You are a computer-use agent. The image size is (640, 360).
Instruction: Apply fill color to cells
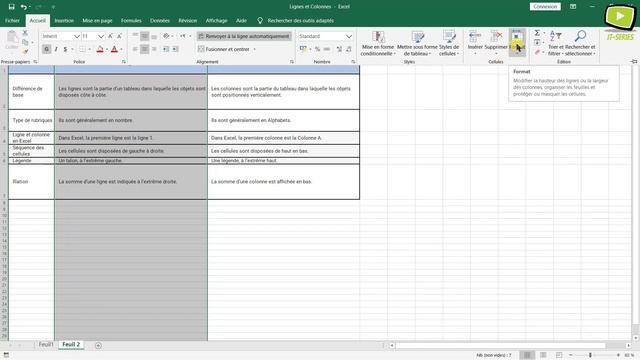point(100,49)
